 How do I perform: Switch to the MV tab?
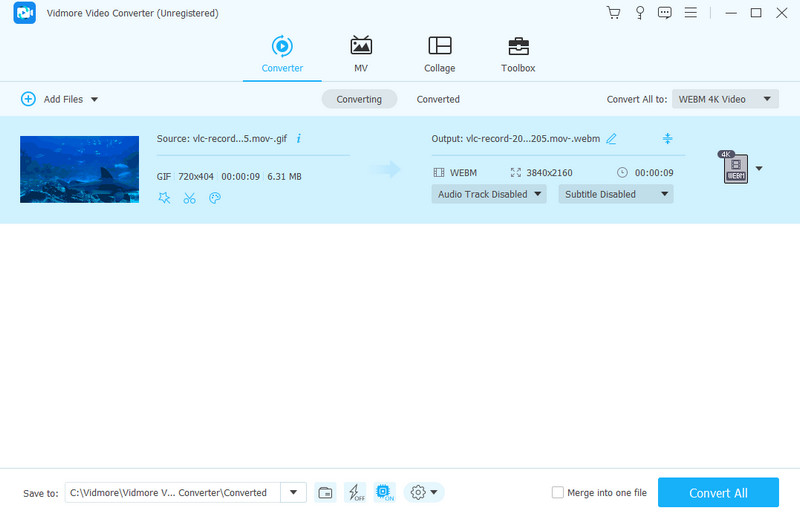point(361,55)
